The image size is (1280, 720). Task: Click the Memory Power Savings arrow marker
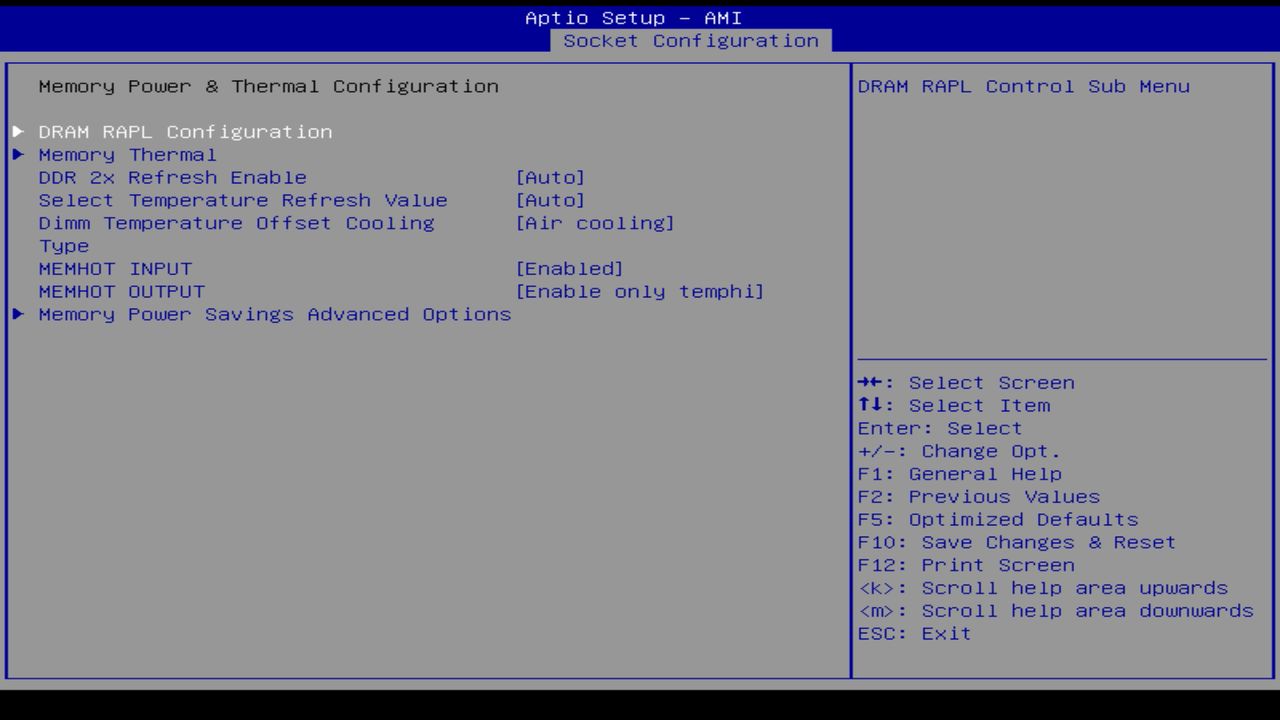click(17, 314)
